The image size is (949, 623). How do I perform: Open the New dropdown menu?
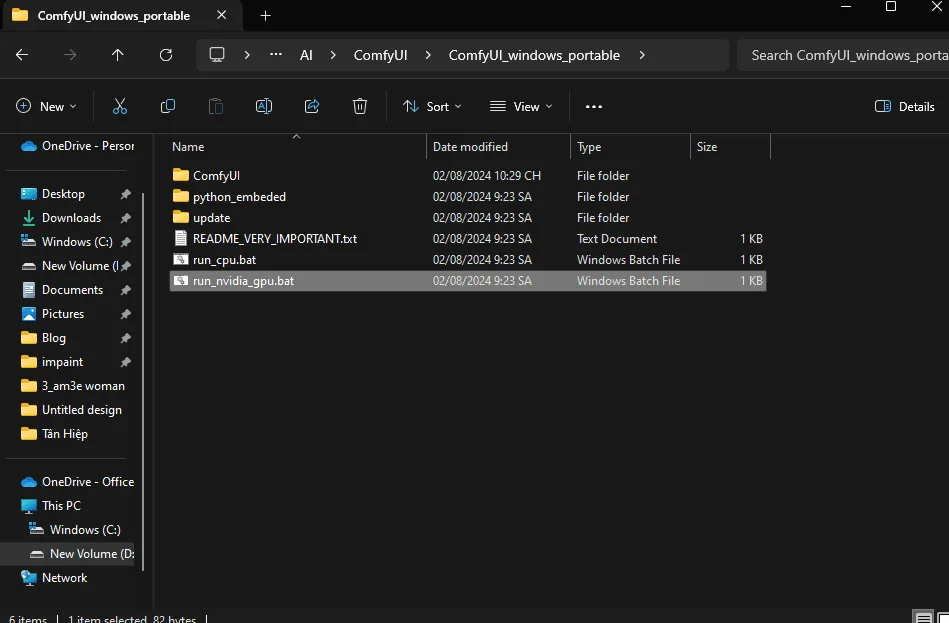tap(47, 107)
